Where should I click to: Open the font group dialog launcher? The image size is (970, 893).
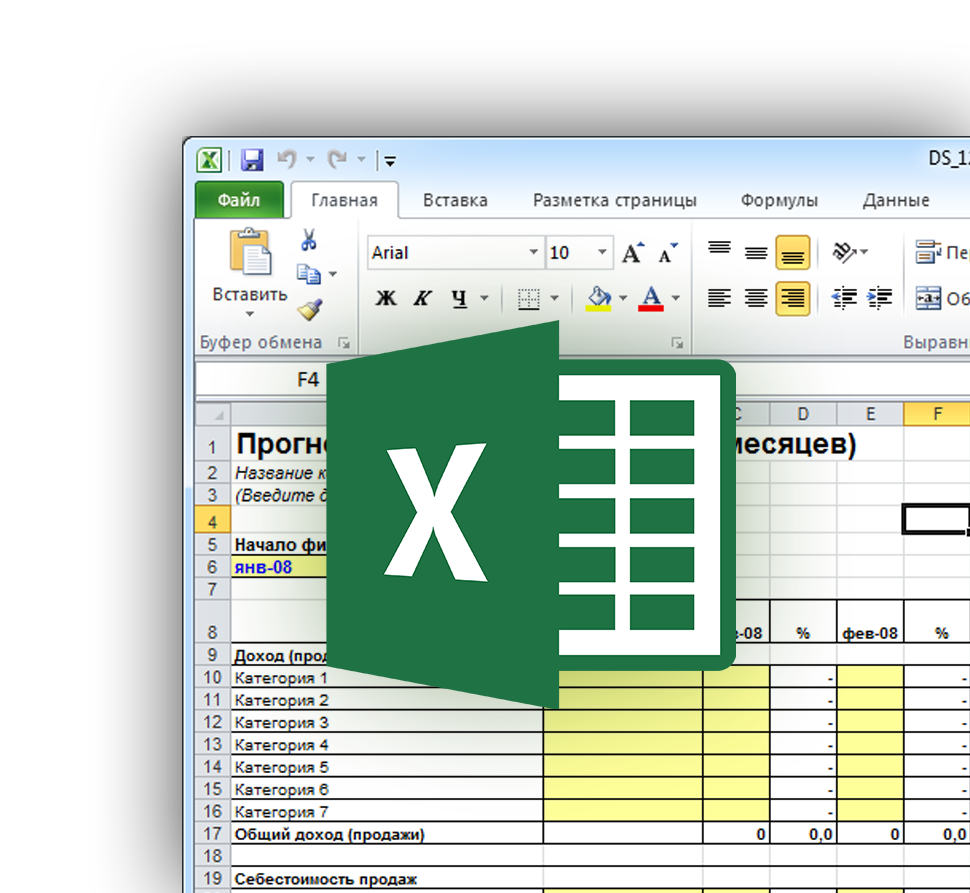point(678,343)
